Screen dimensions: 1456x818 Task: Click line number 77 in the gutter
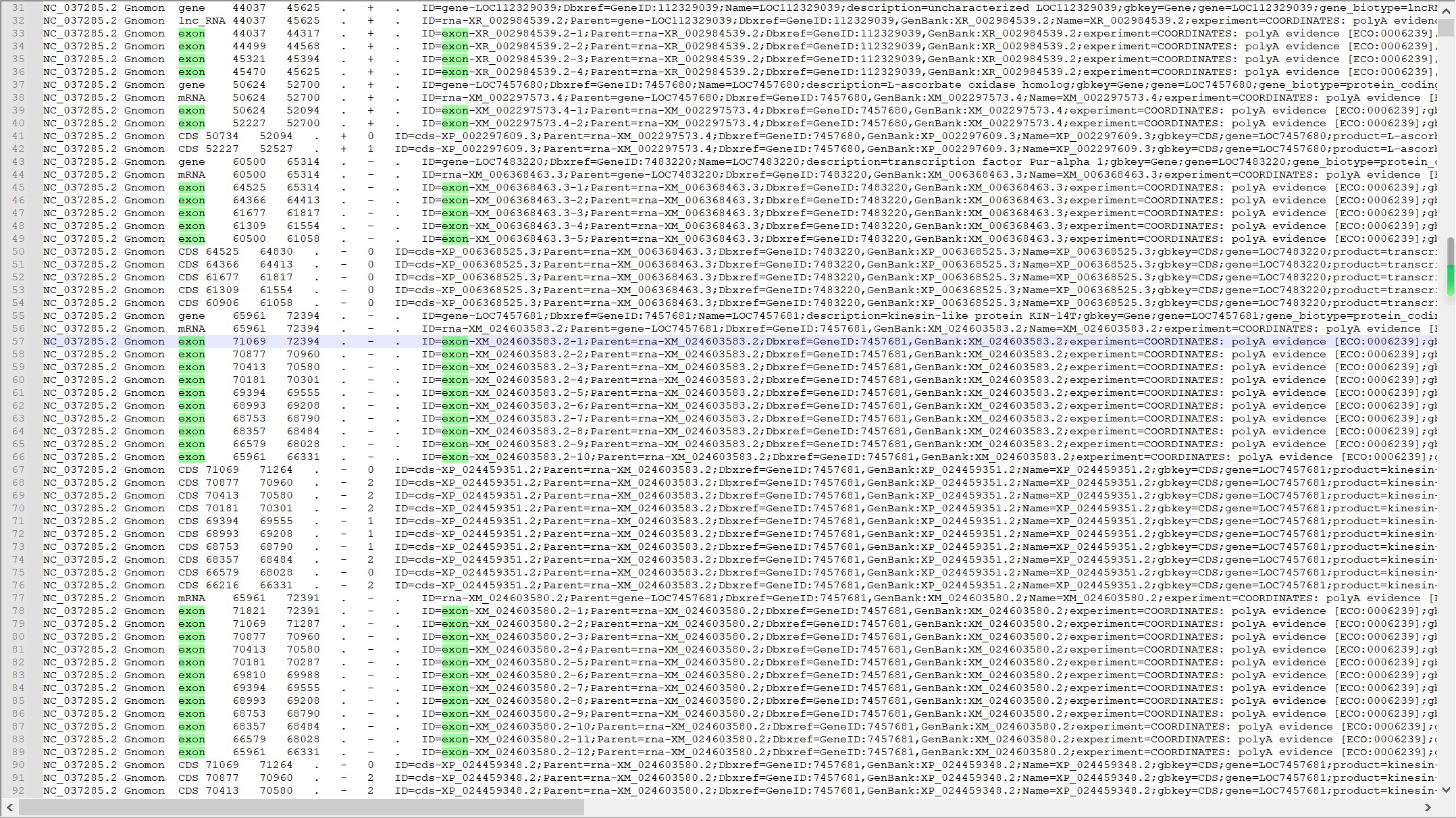click(18, 598)
